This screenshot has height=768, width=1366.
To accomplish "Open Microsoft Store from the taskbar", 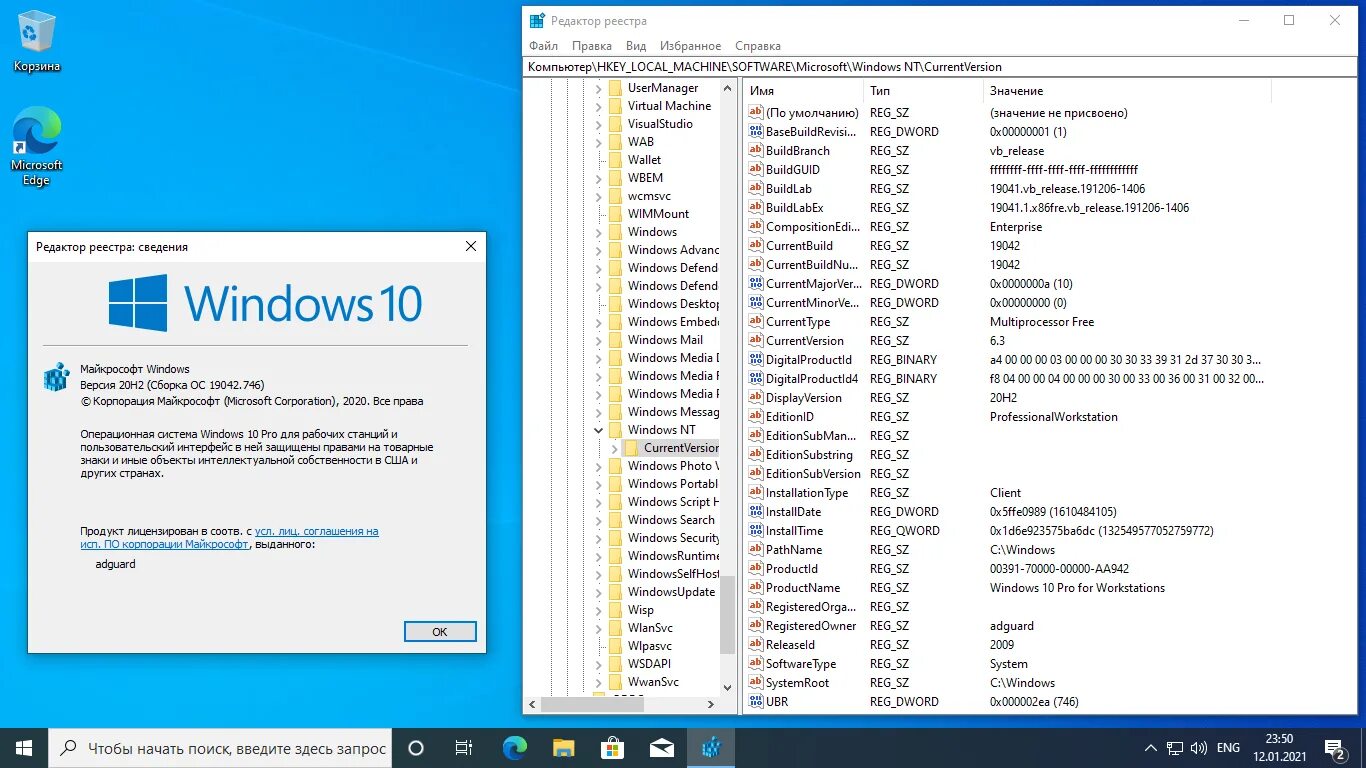I will point(612,748).
